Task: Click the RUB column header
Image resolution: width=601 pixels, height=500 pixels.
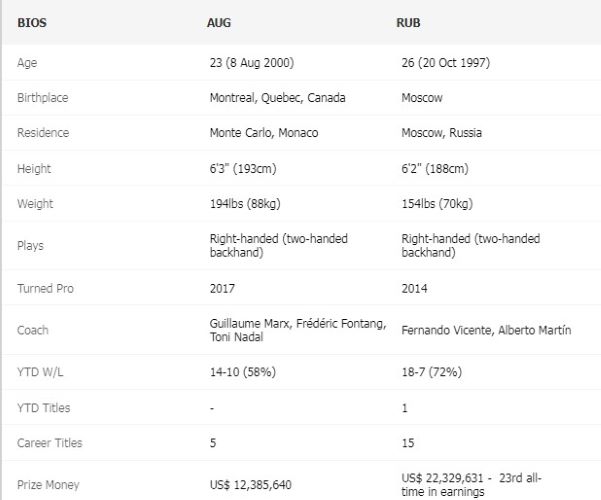Action: pyautogui.click(x=412, y=22)
